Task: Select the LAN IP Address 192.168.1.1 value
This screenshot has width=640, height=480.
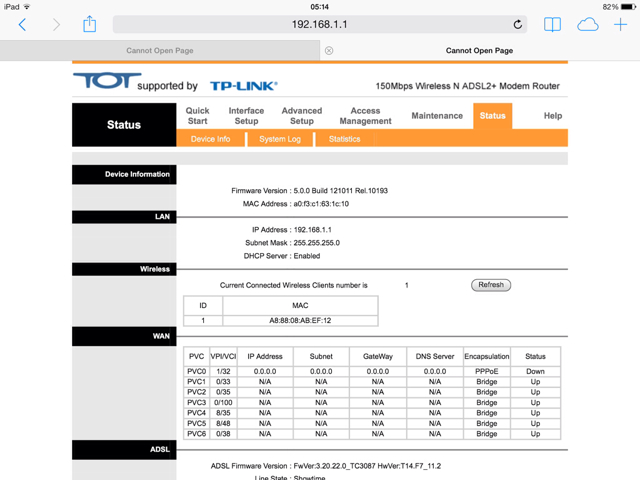Action: pos(313,230)
